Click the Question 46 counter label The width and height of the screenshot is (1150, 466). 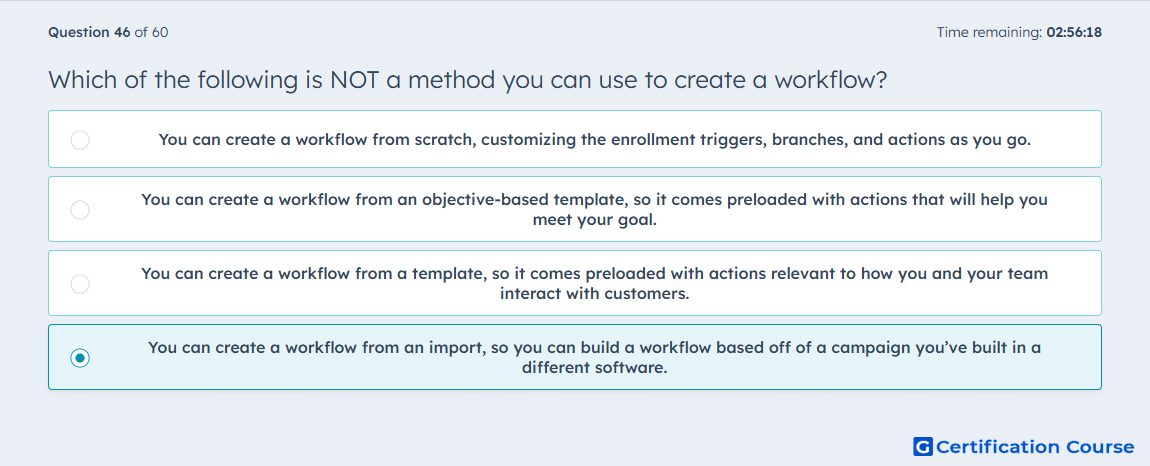89,32
